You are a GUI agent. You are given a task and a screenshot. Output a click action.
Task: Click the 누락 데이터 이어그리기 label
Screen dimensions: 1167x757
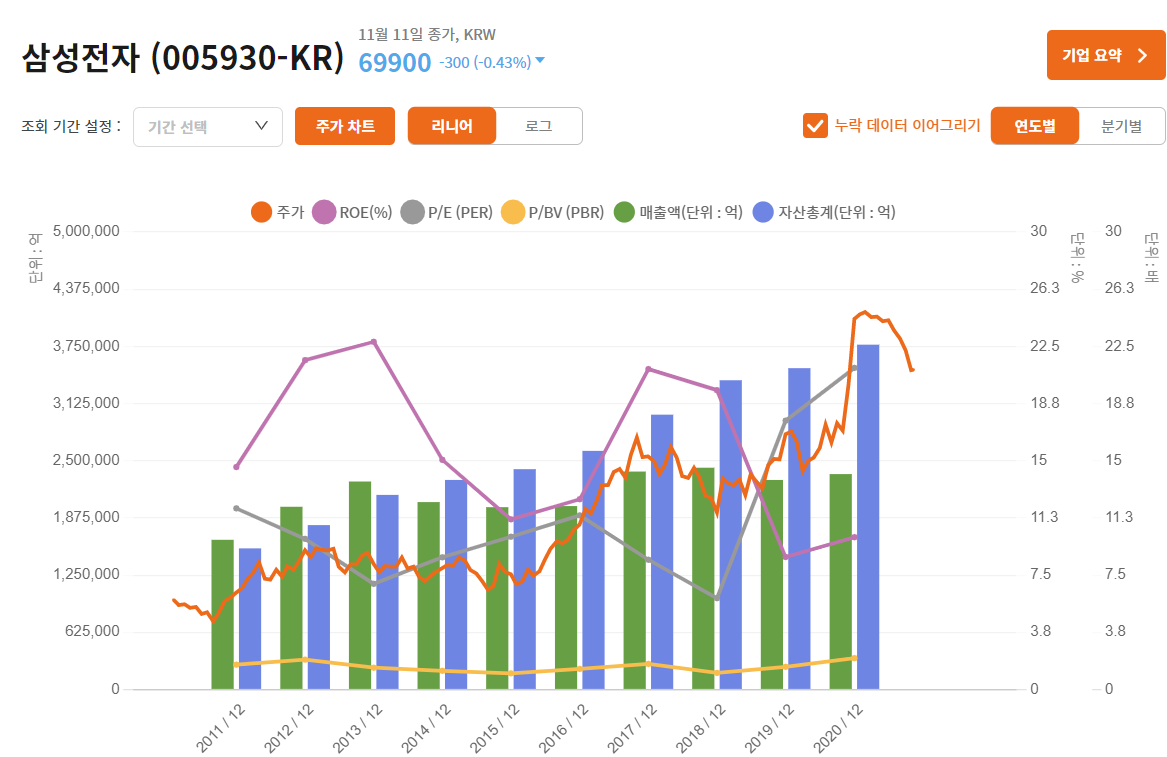(x=907, y=126)
